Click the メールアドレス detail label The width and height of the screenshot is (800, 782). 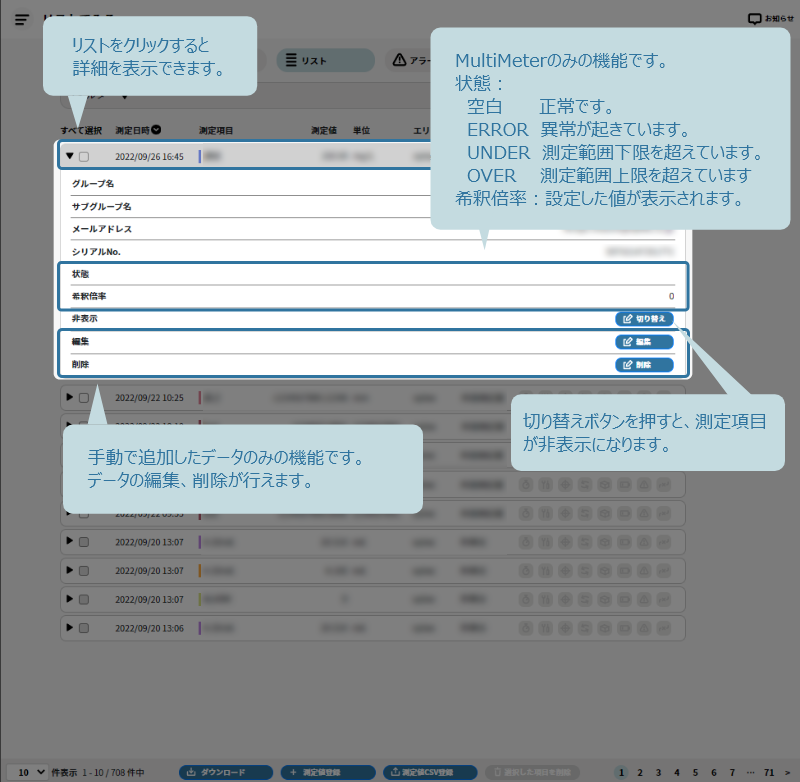point(102,229)
